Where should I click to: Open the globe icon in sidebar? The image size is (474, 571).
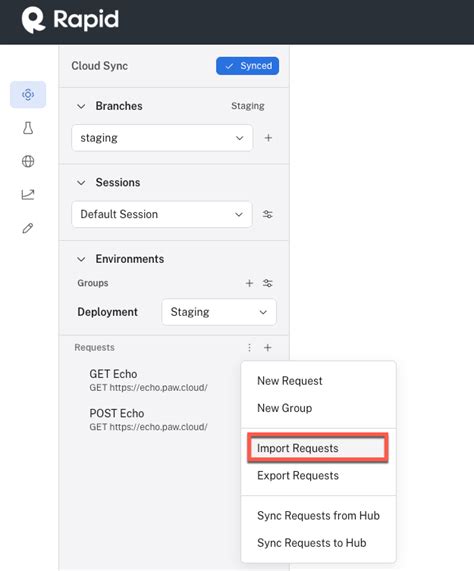28,161
